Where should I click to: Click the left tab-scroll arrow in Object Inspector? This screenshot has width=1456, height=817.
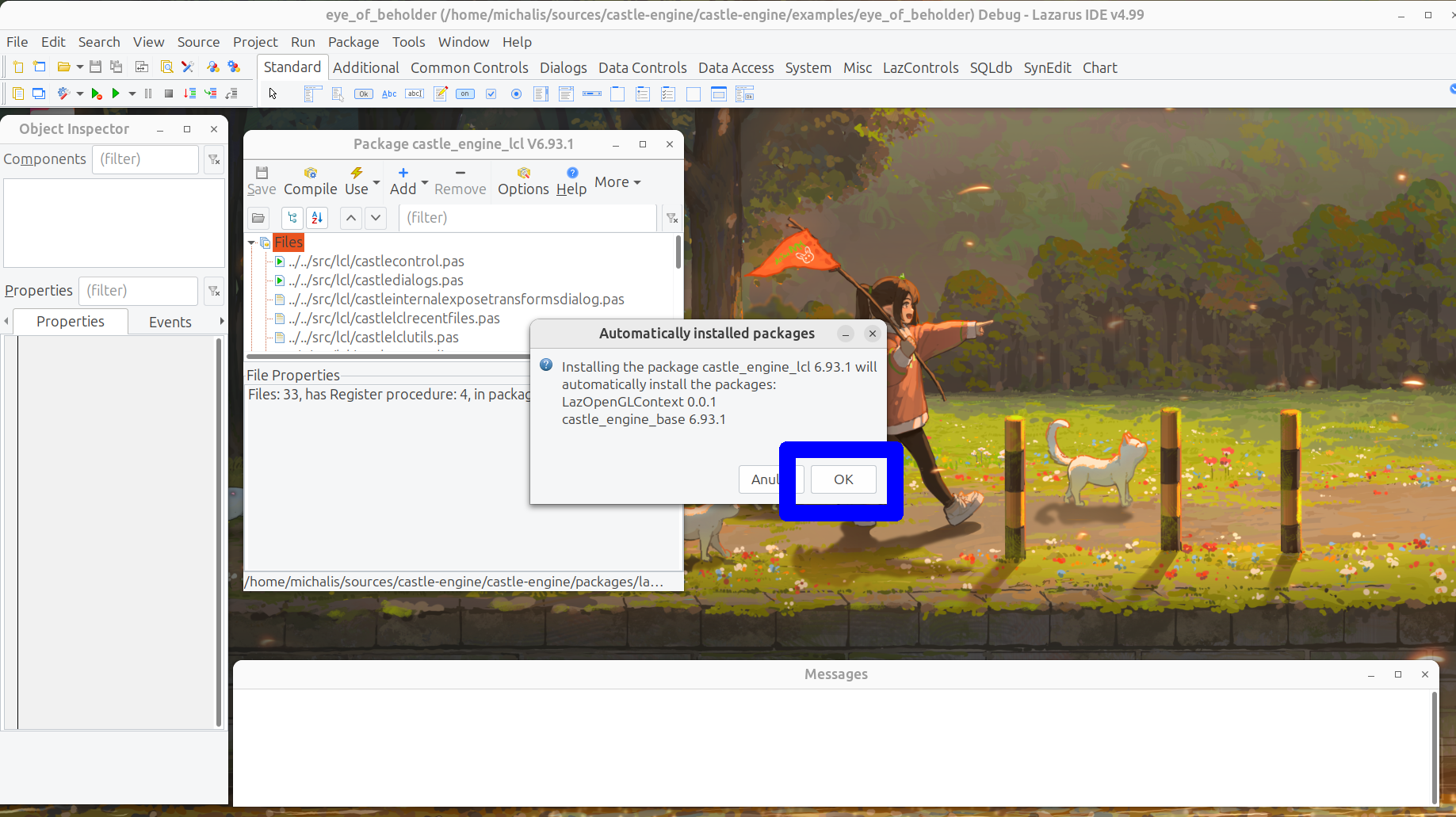tap(6, 321)
